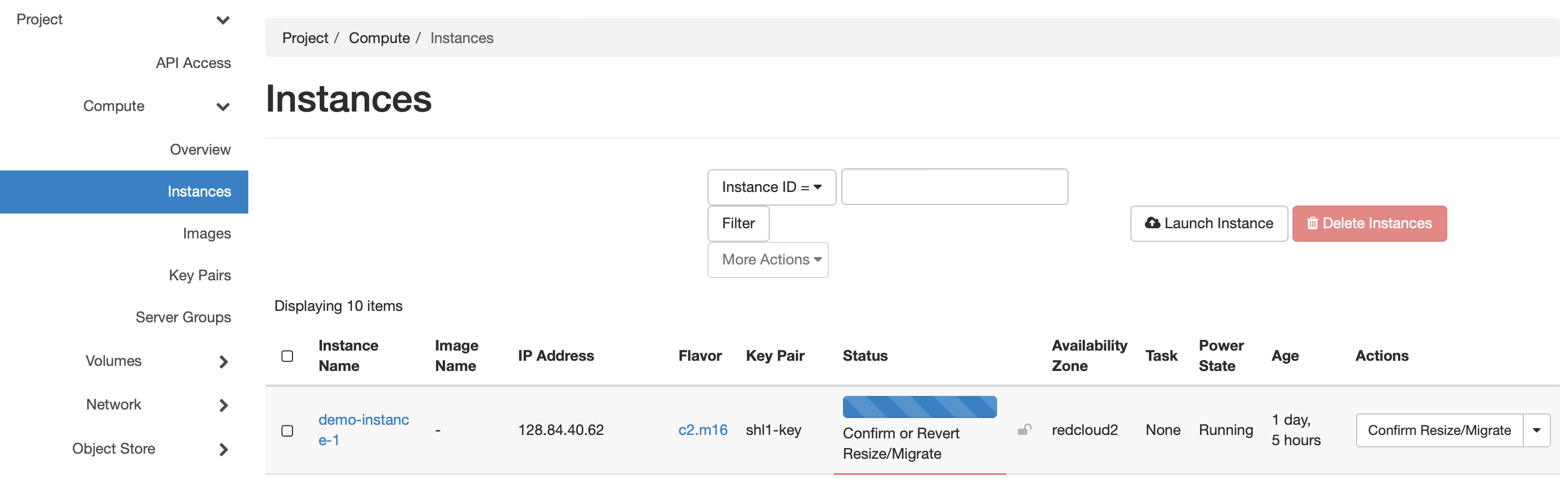Viewport: 1568px width, 478px height.
Task: Collapse the Compute sidebar section chevron
Action: 223,106
